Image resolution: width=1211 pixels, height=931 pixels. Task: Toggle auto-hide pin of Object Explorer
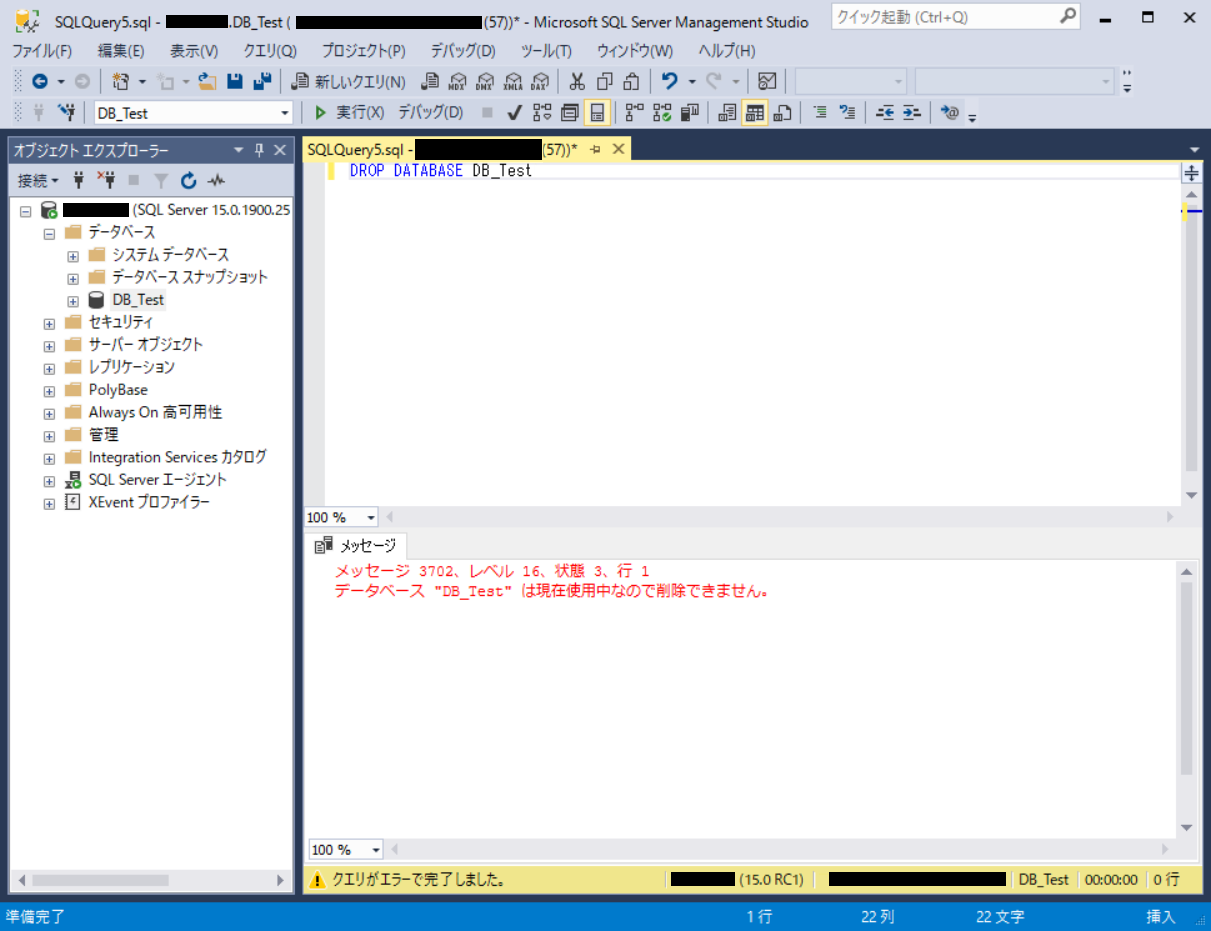tap(259, 150)
